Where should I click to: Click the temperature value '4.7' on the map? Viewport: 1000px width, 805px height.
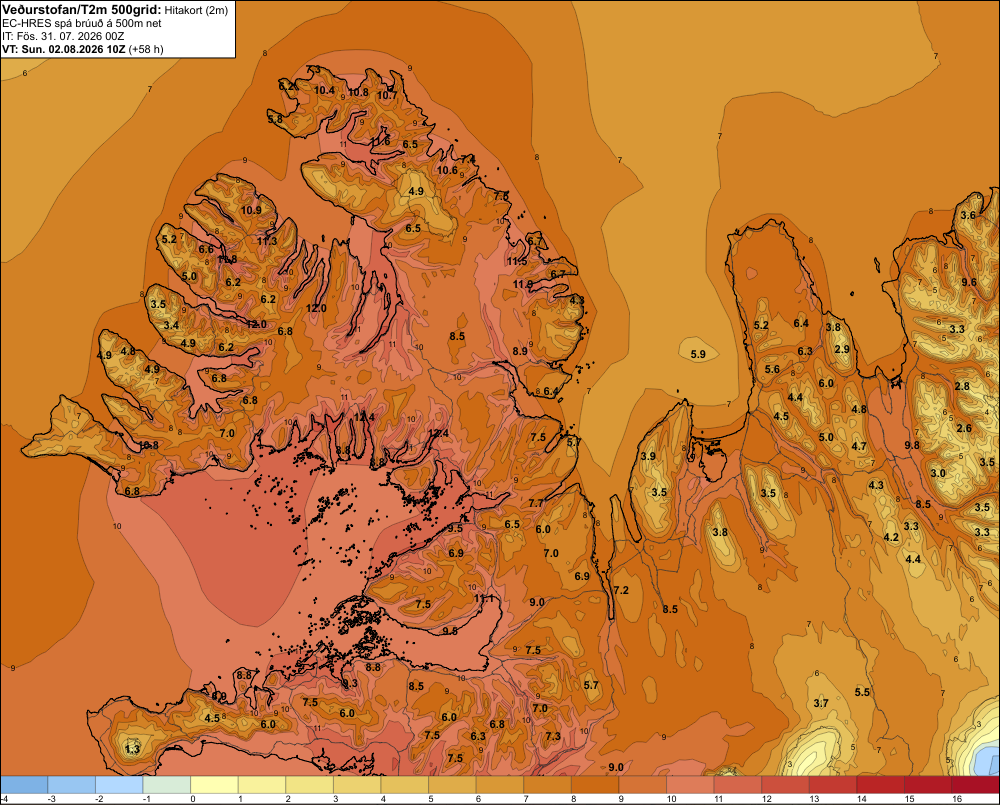tap(859, 447)
